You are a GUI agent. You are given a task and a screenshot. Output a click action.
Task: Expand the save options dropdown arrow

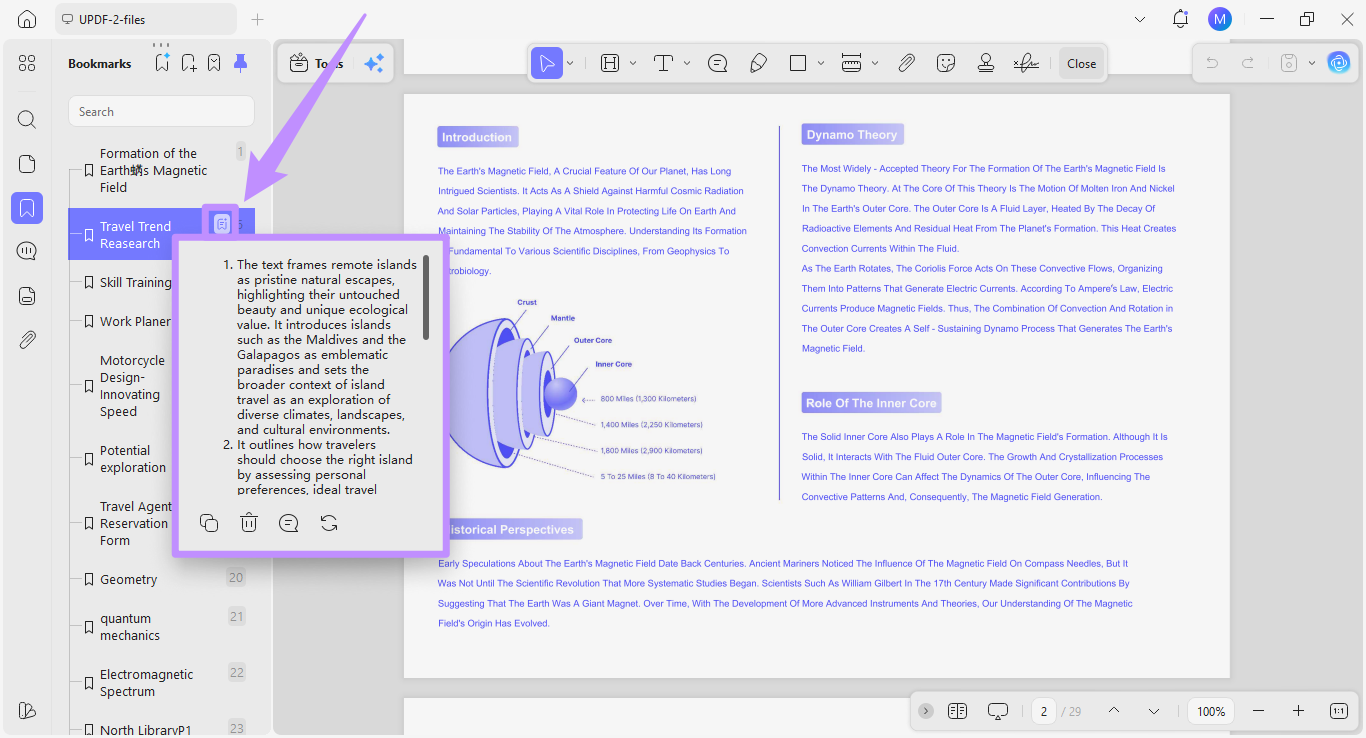[1312, 63]
